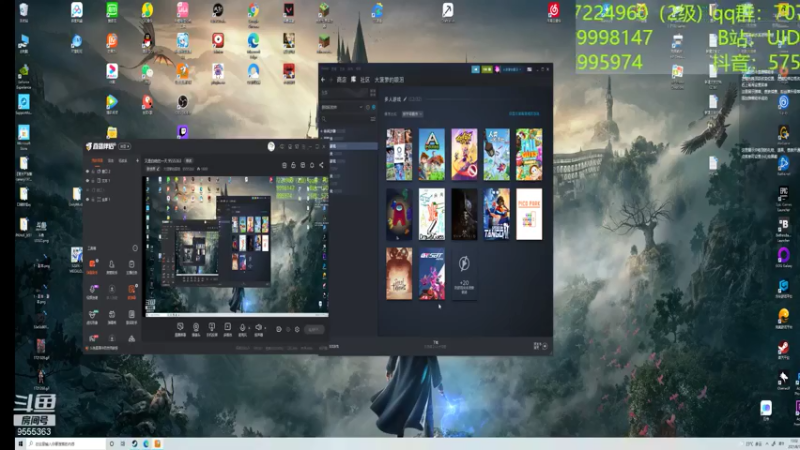Screen dimensions: 800x450
Task: Open the Epic Games Launcher desktop shortcut
Action: coord(783,199)
